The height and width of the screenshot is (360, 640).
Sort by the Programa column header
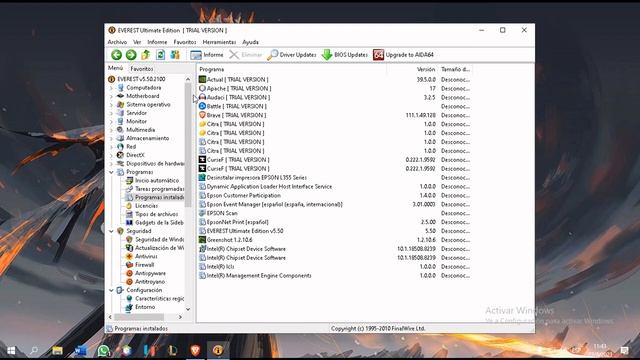tap(292, 69)
